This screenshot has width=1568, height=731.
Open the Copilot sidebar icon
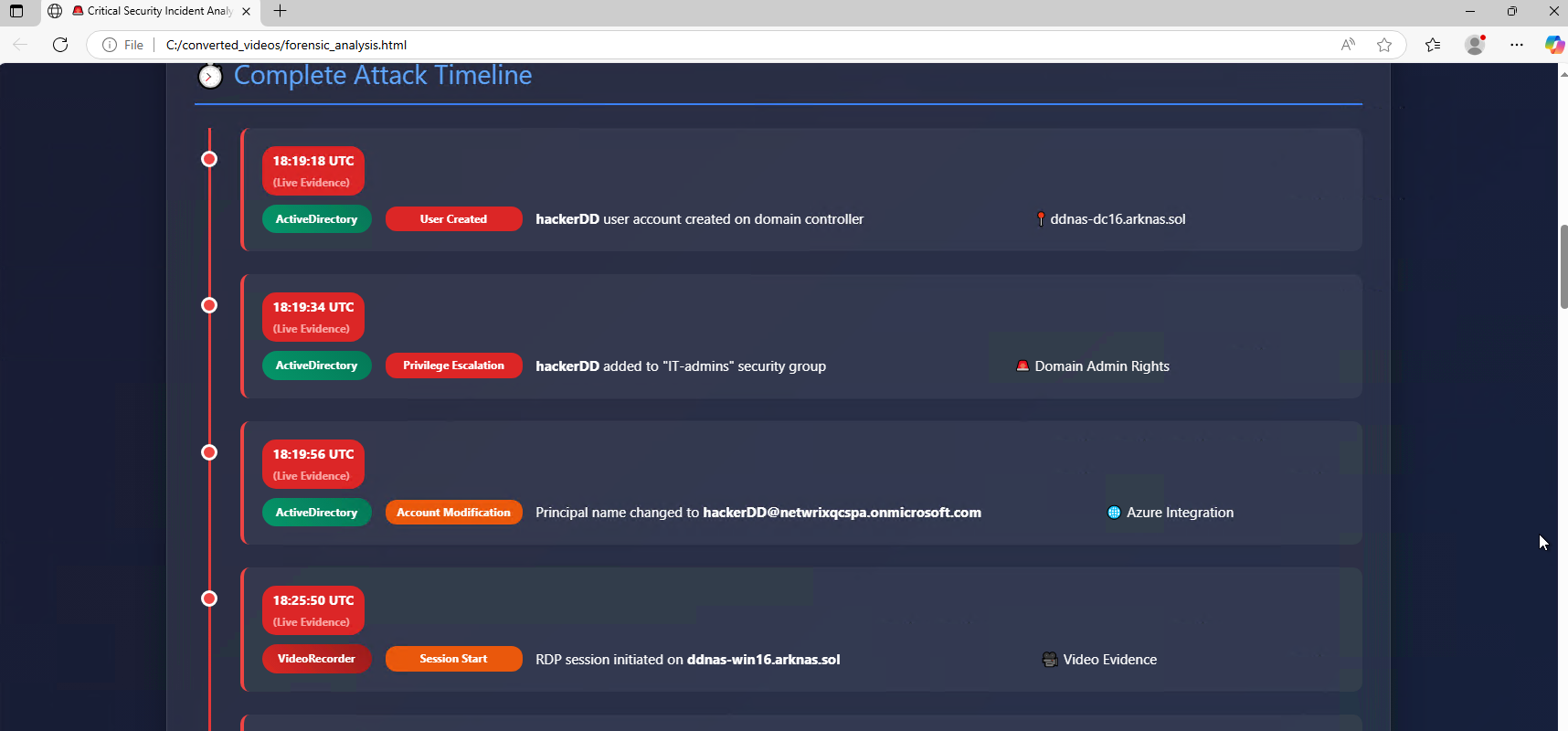[x=1553, y=45]
